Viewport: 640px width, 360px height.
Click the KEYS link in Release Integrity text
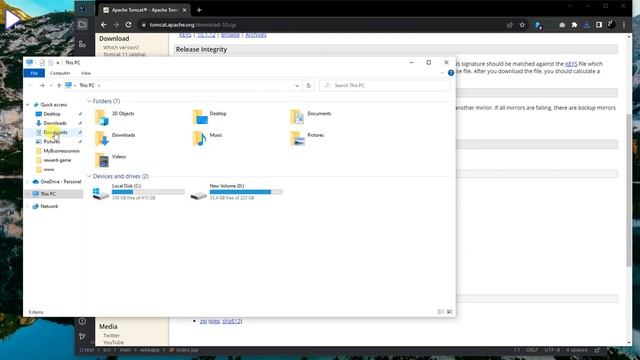pos(571,64)
